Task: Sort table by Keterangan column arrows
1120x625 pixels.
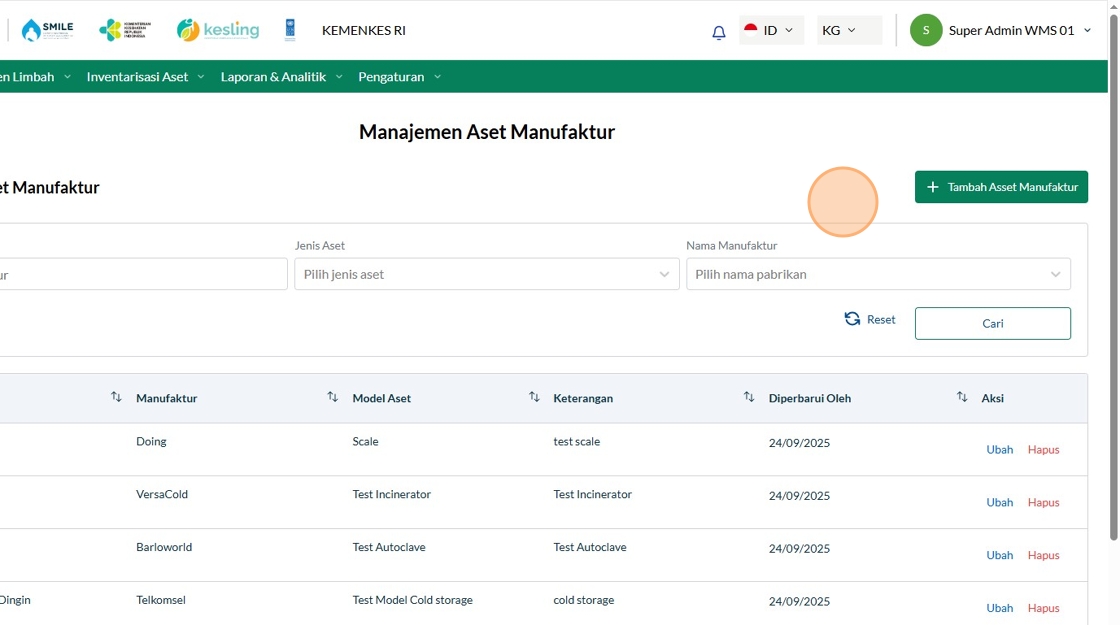Action: (749, 397)
